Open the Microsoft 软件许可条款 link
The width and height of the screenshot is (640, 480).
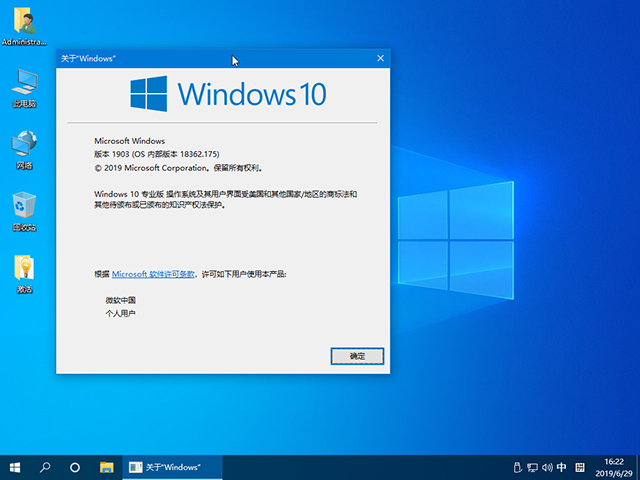click(x=153, y=273)
